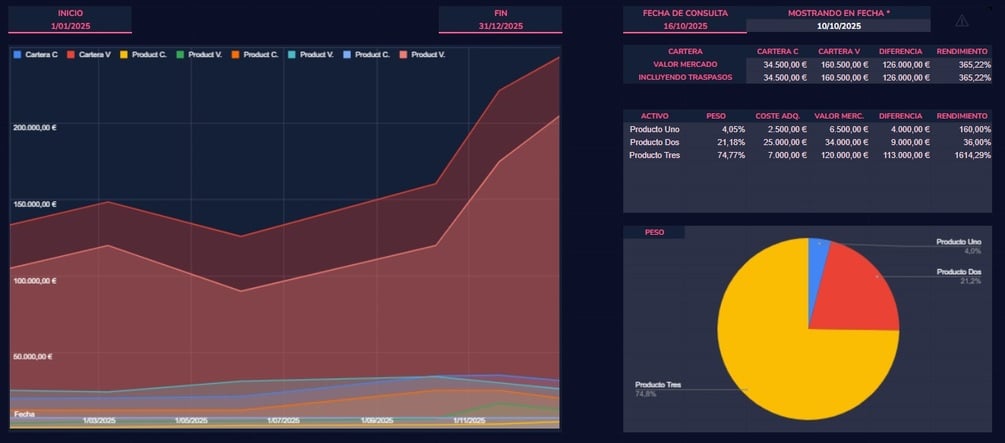Image resolution: width=1005 pixels, height=443 pixels.
Task: Click the PESO header in assets table
Action: (716, 116)
